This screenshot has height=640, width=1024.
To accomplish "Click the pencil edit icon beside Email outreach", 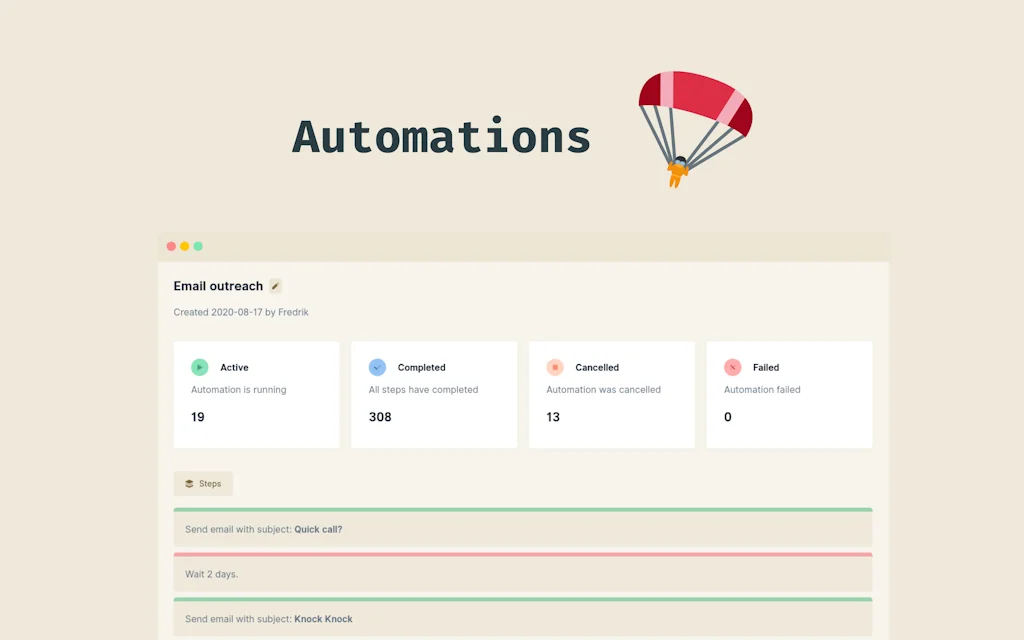I will click(x=275, y=286).
